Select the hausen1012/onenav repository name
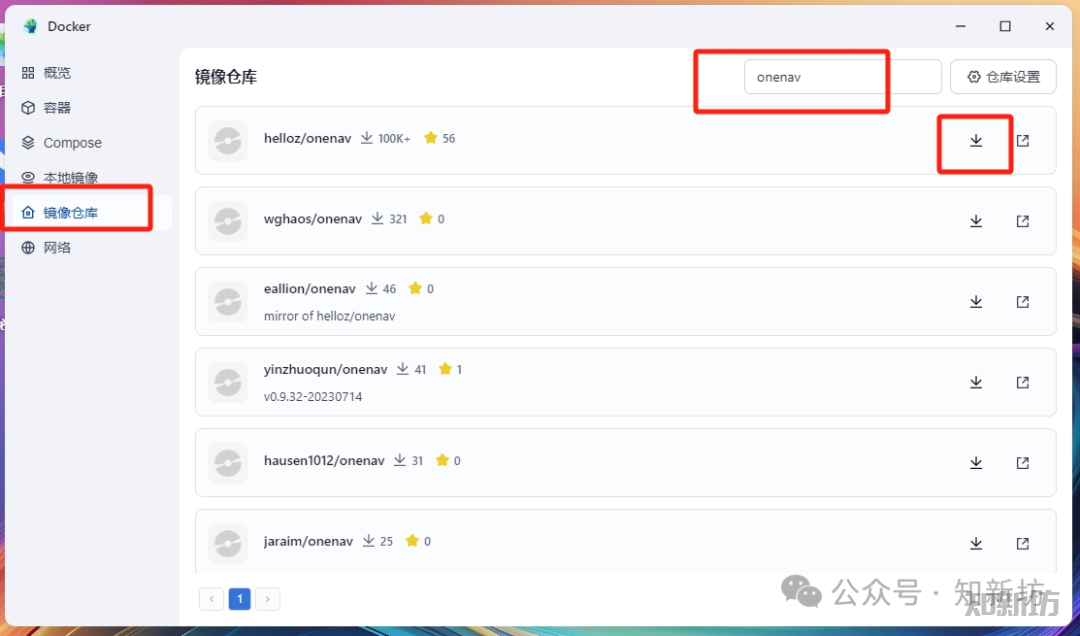Image resolution: width=1080 pixels, height=636 pixels. (x=324, y=460)
